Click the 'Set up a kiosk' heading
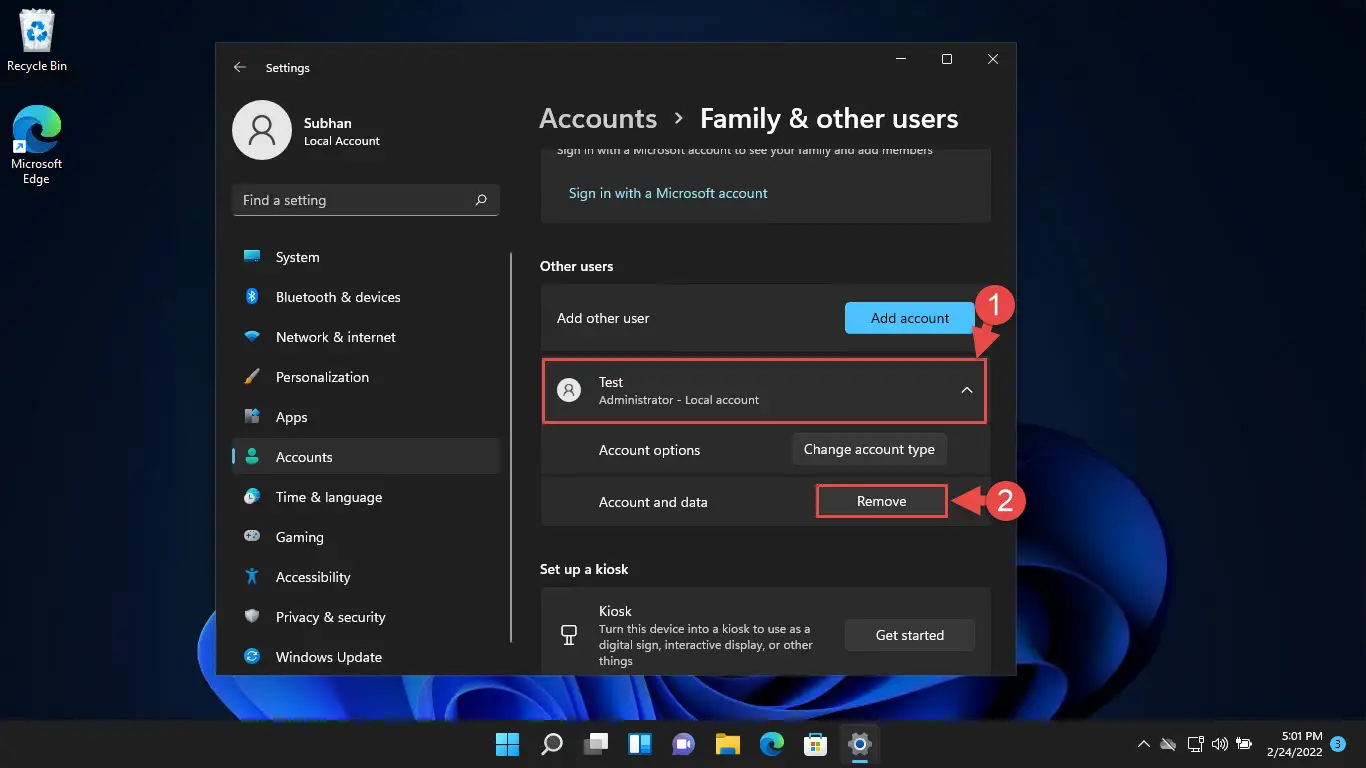This screenshot has height=768, width=1366. (x=584, y=569)
